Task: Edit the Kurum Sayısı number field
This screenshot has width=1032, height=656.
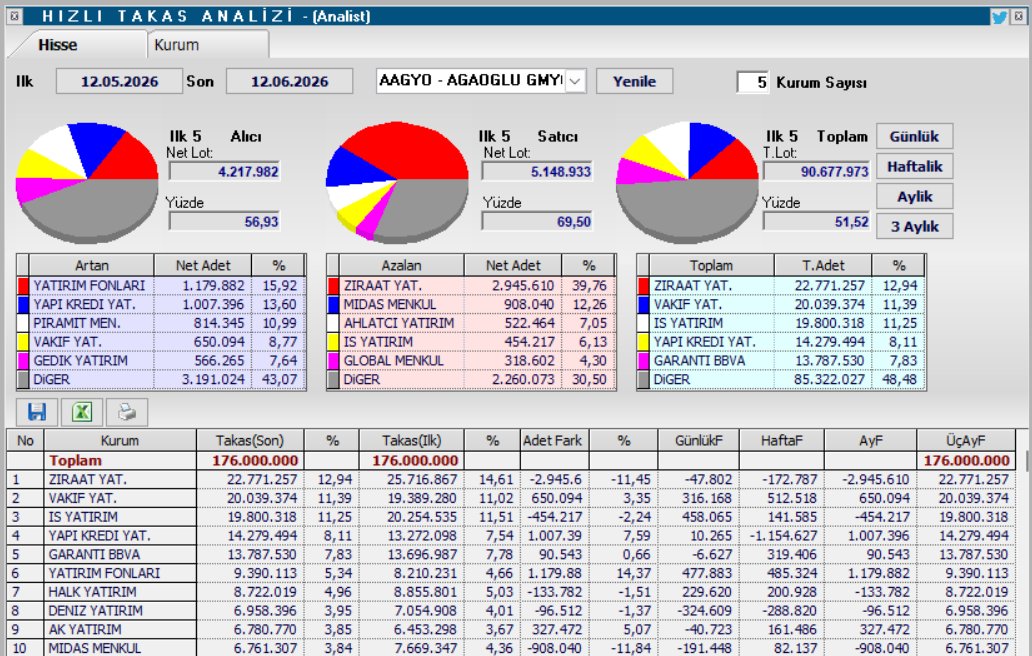Action: click(753, 82)
